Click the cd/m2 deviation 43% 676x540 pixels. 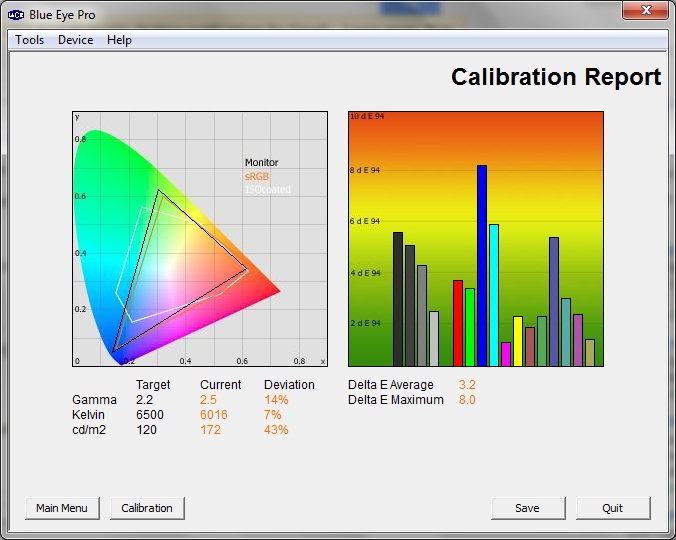pos(276,430)
